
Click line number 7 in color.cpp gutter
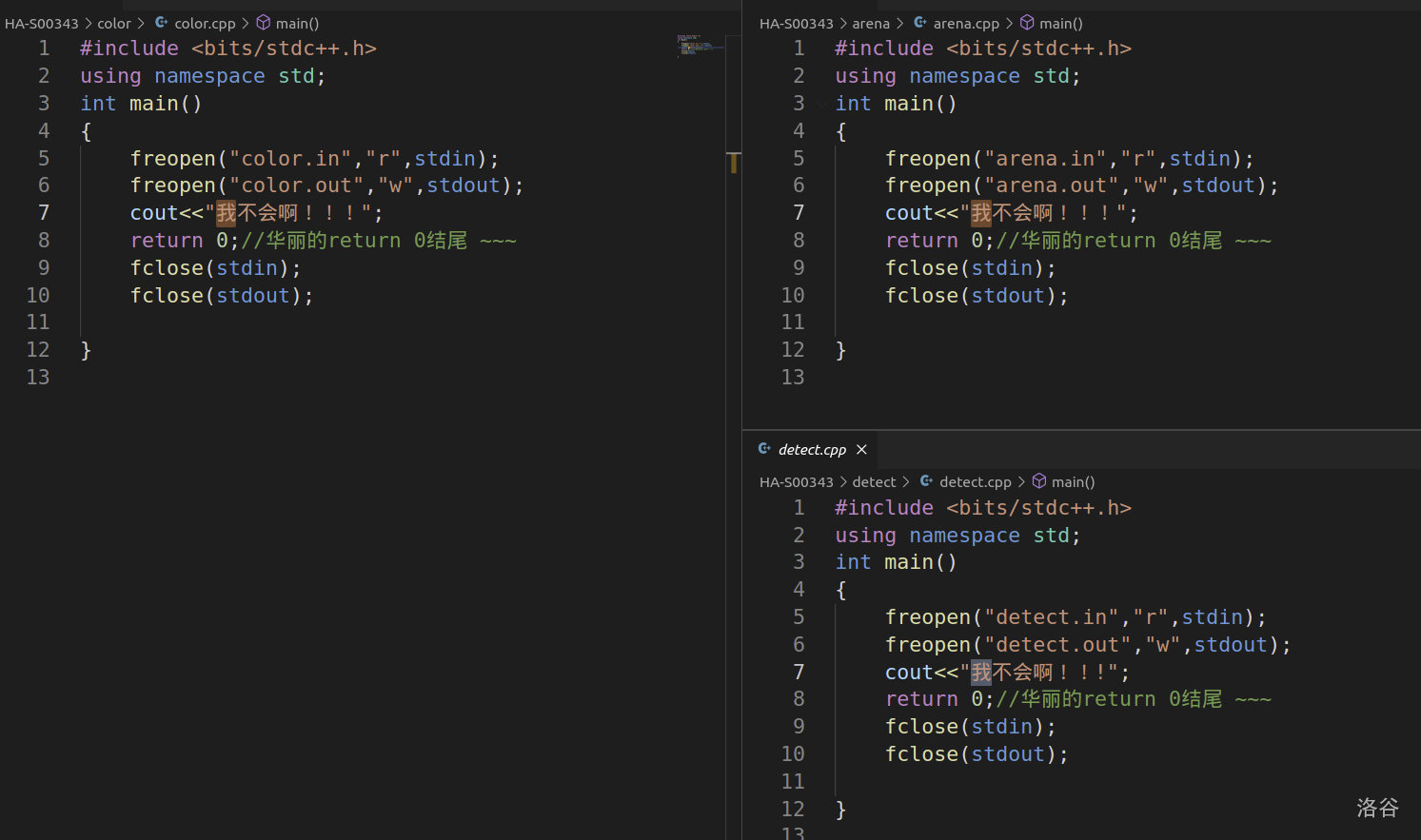tap(44, 213)
